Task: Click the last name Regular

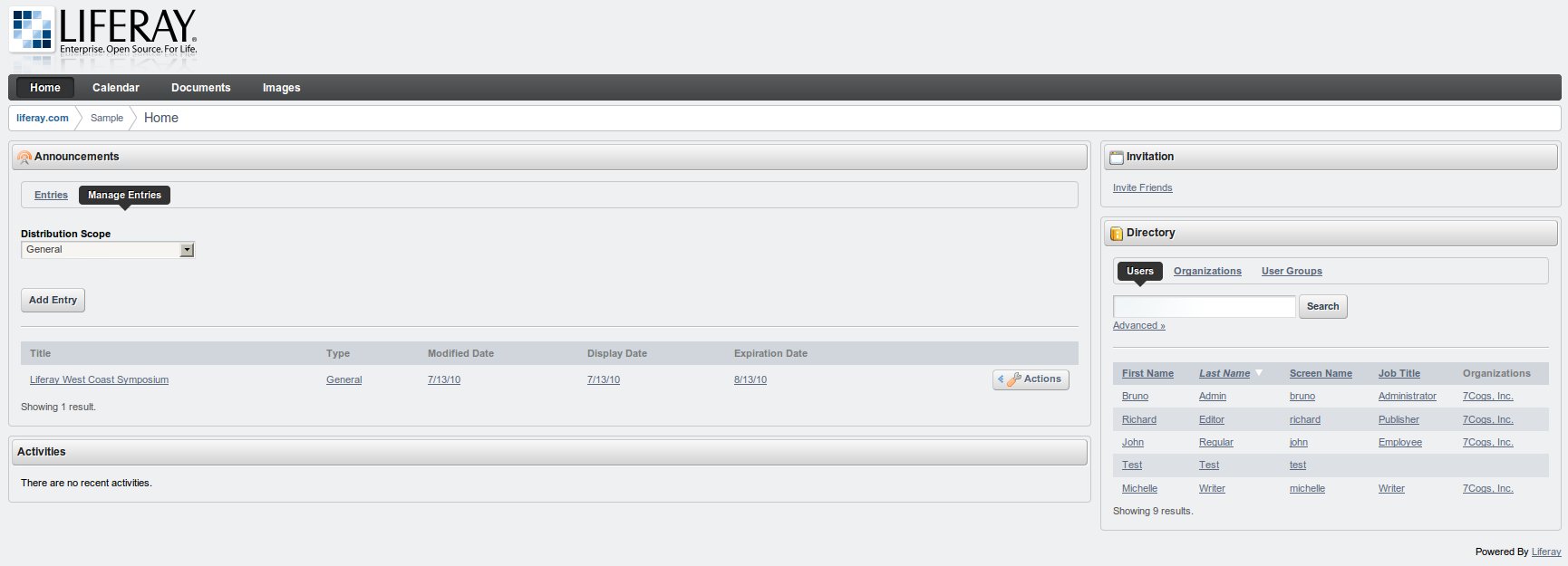Action: point(1216,443)
